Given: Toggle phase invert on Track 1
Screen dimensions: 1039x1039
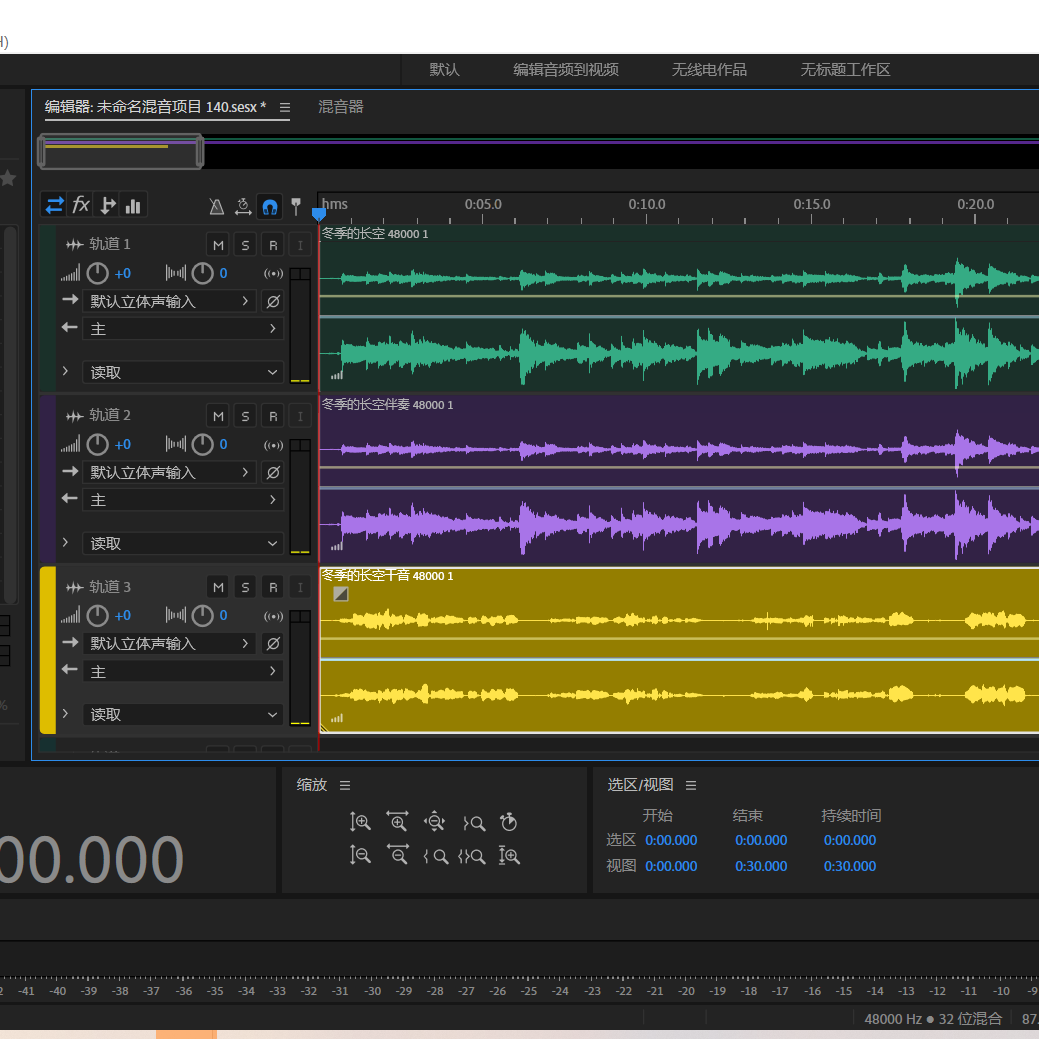Looking at the screenshot, I should (x=273, y=302).
